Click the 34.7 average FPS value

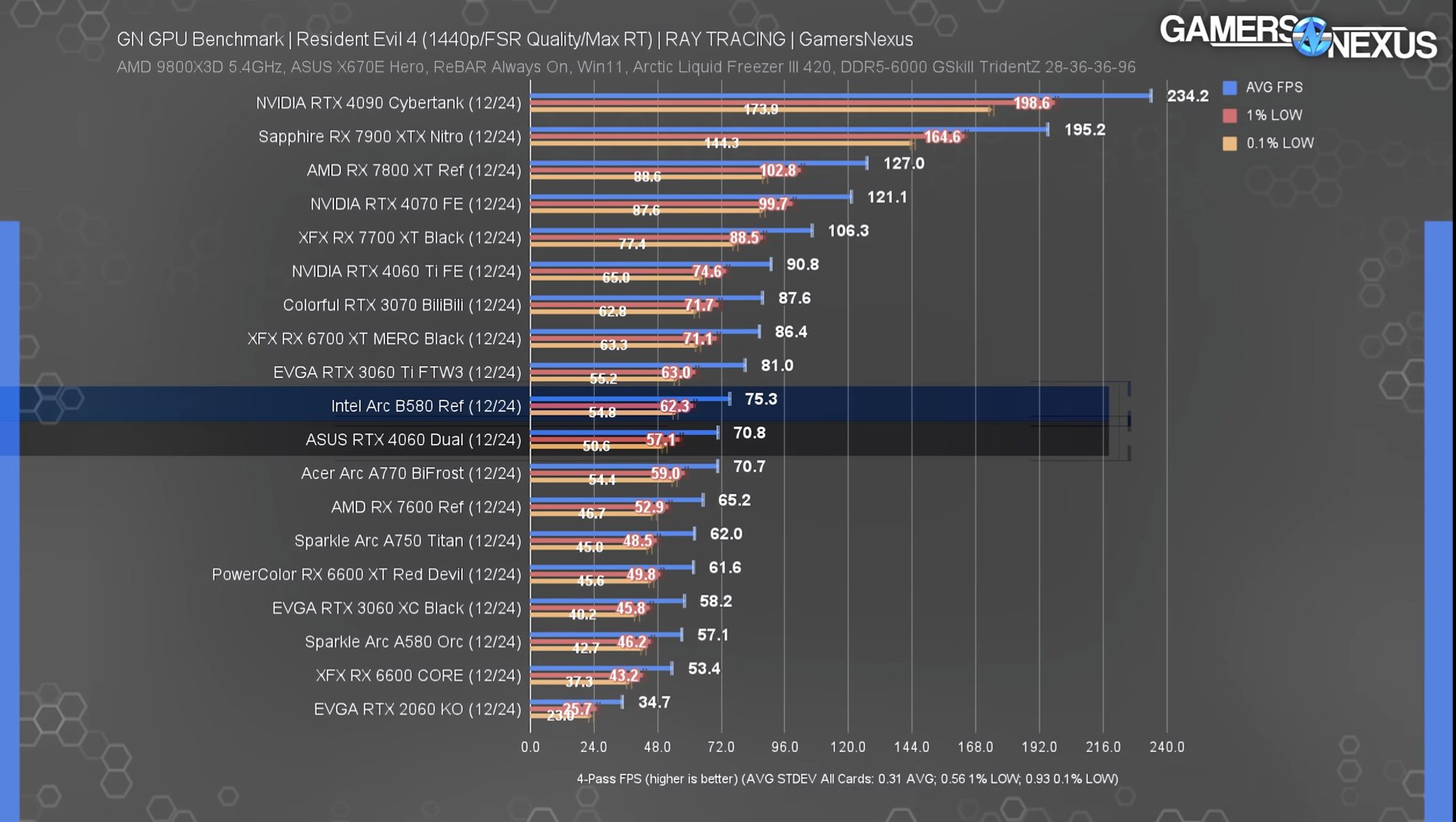pyautogui.click(x=654, y=703)
